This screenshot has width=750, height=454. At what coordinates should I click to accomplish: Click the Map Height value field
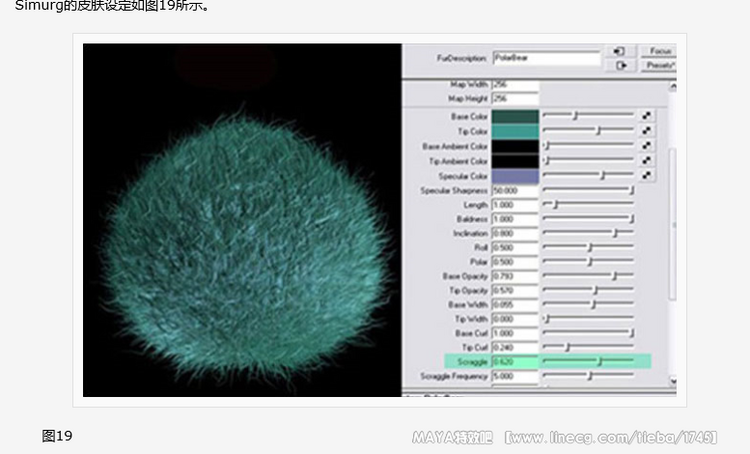515,99
